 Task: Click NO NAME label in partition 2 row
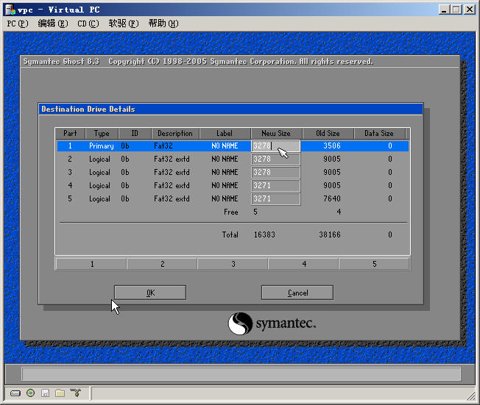click(x=225, y=159)
